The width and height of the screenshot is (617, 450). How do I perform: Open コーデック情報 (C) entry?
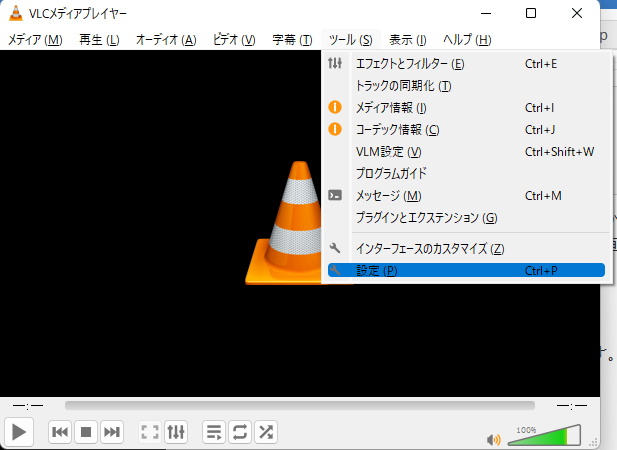tap(397, 130)
